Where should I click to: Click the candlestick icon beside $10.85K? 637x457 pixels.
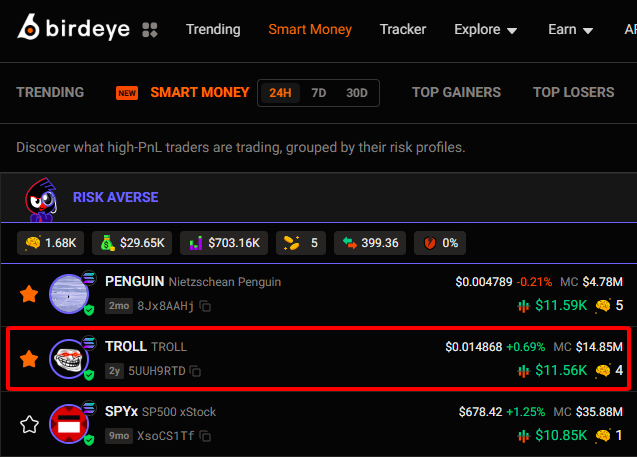[x=524, y=436]
